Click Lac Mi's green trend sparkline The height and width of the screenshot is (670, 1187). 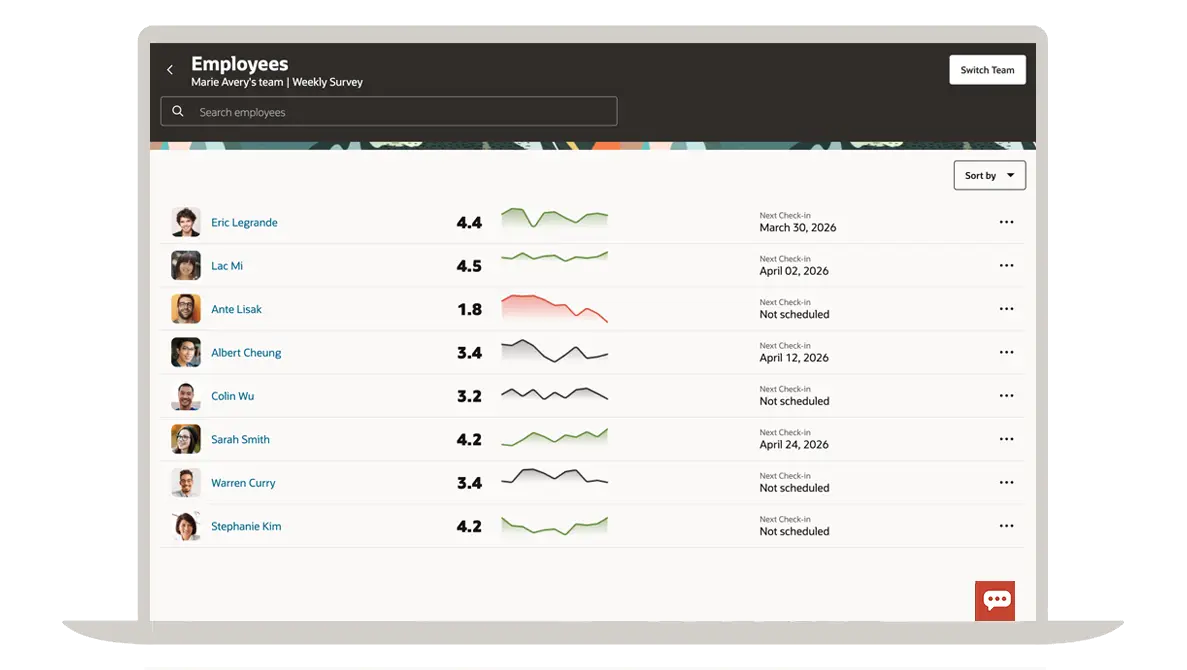coord(554,257)
